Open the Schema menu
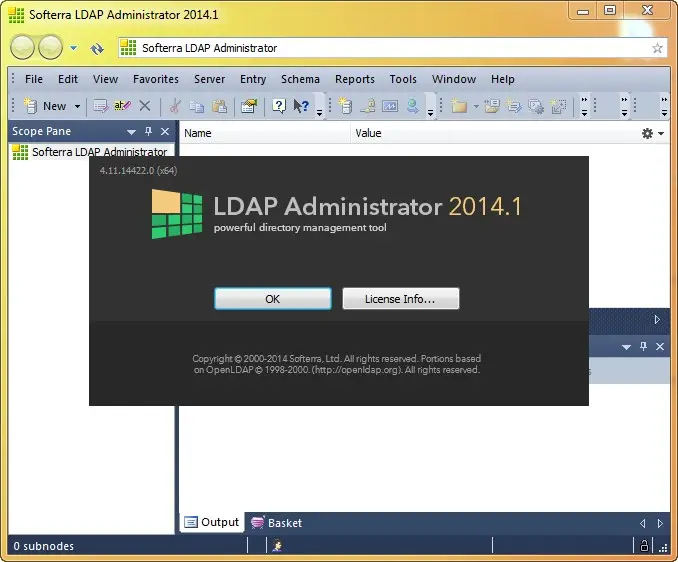The image size is (678, 562). pos(300,79)
